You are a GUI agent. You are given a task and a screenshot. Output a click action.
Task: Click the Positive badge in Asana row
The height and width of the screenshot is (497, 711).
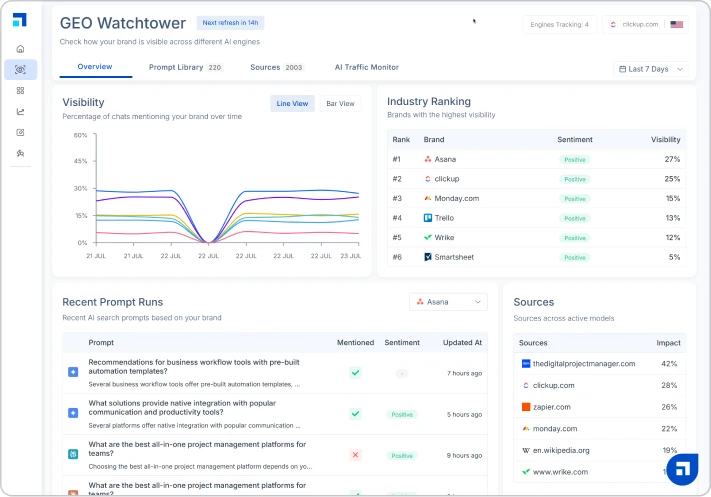pyautogui.click(x=575, y=160)
